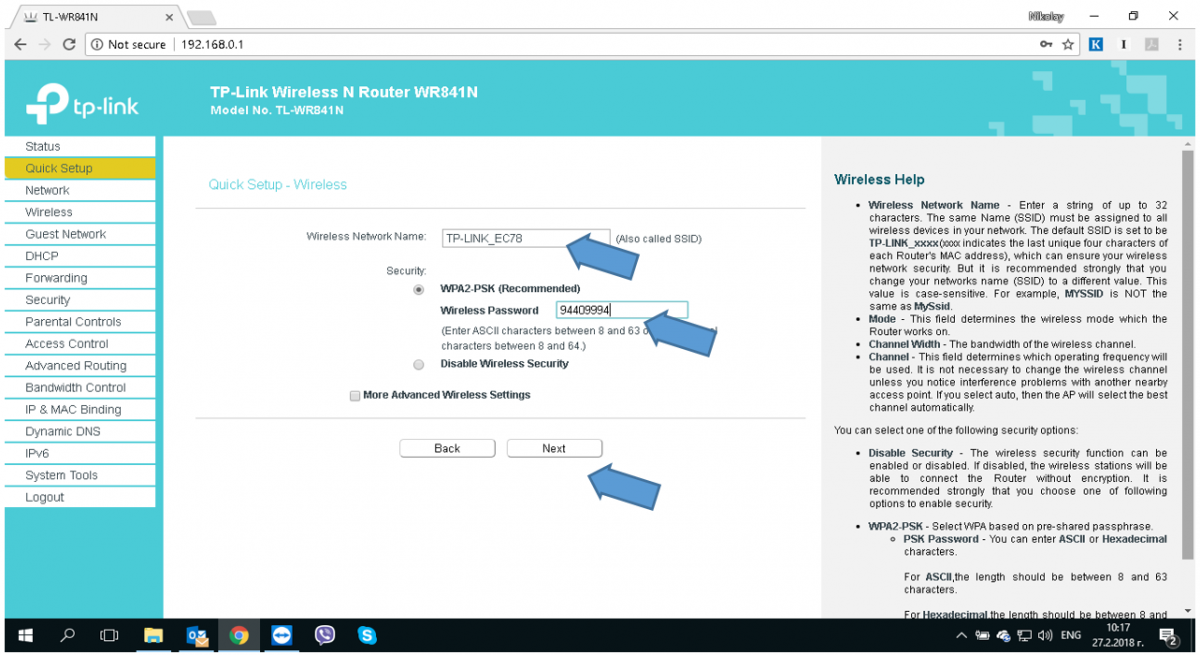The image size is (1200, 655).
Task: Open the saved password key icon
Action: pyautogui.click(x=1046, y=45)
